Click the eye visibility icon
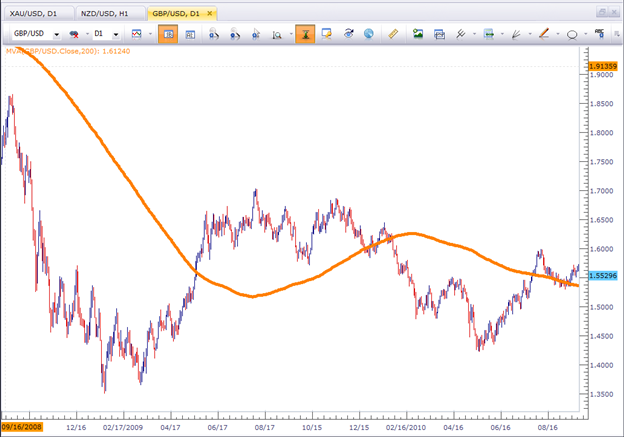Screen dimensions: 624x437 (x=349, y=34)
